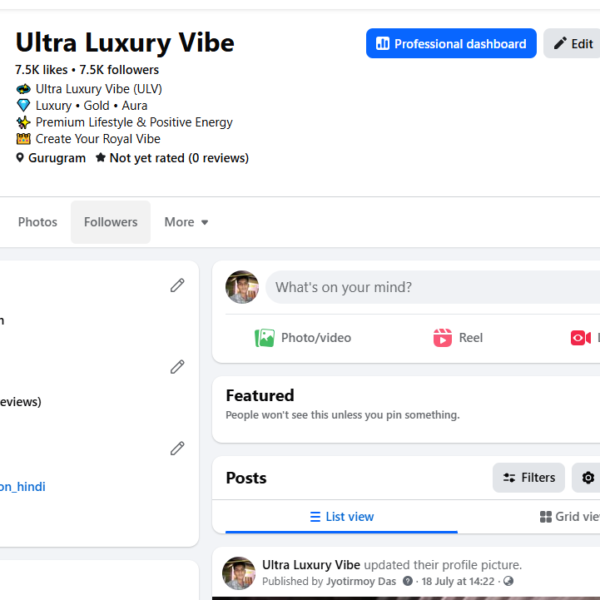The height and width of the screenshot is (600, 600).
Task: Select List view for posts
Action: [x=342, y=517]
